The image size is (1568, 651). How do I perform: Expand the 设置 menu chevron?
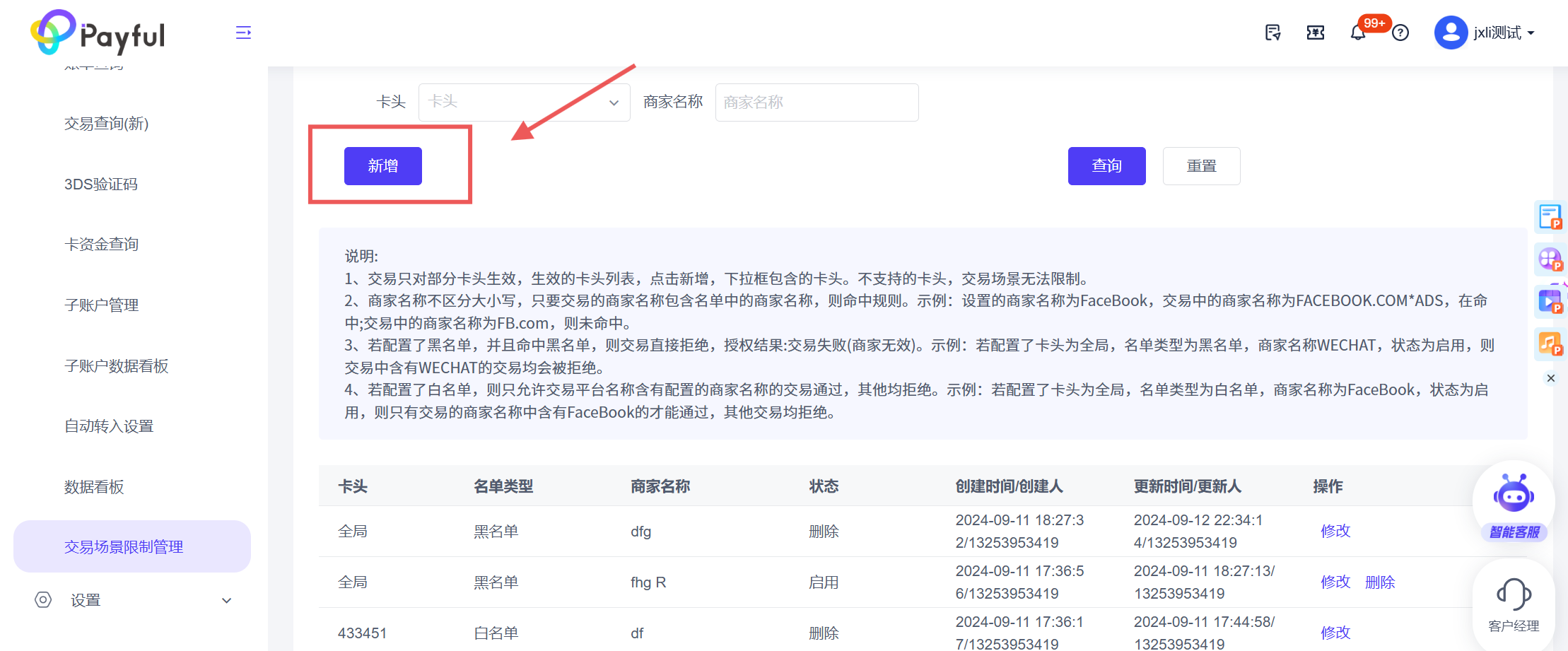coord(227,601)
